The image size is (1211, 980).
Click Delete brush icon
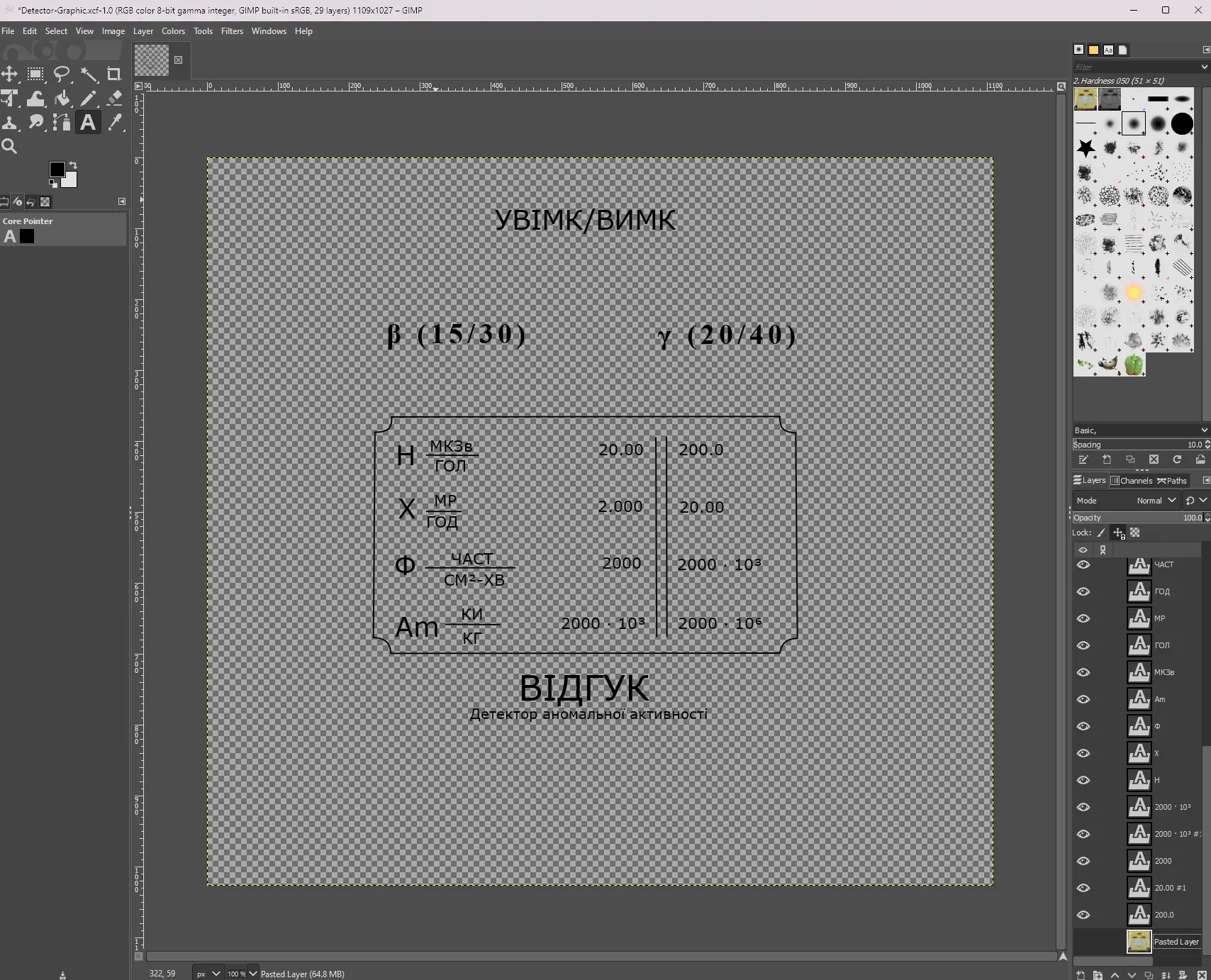click(x=1154, y=460)
